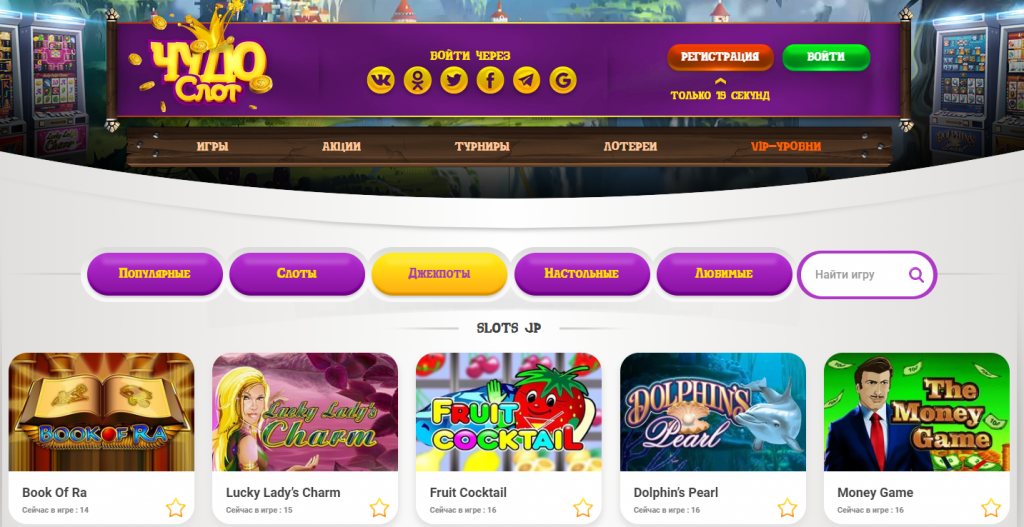This screenshot has width=1024, height=527.
Task: Choose the Facebook login icon
Action: coord(490,80)
